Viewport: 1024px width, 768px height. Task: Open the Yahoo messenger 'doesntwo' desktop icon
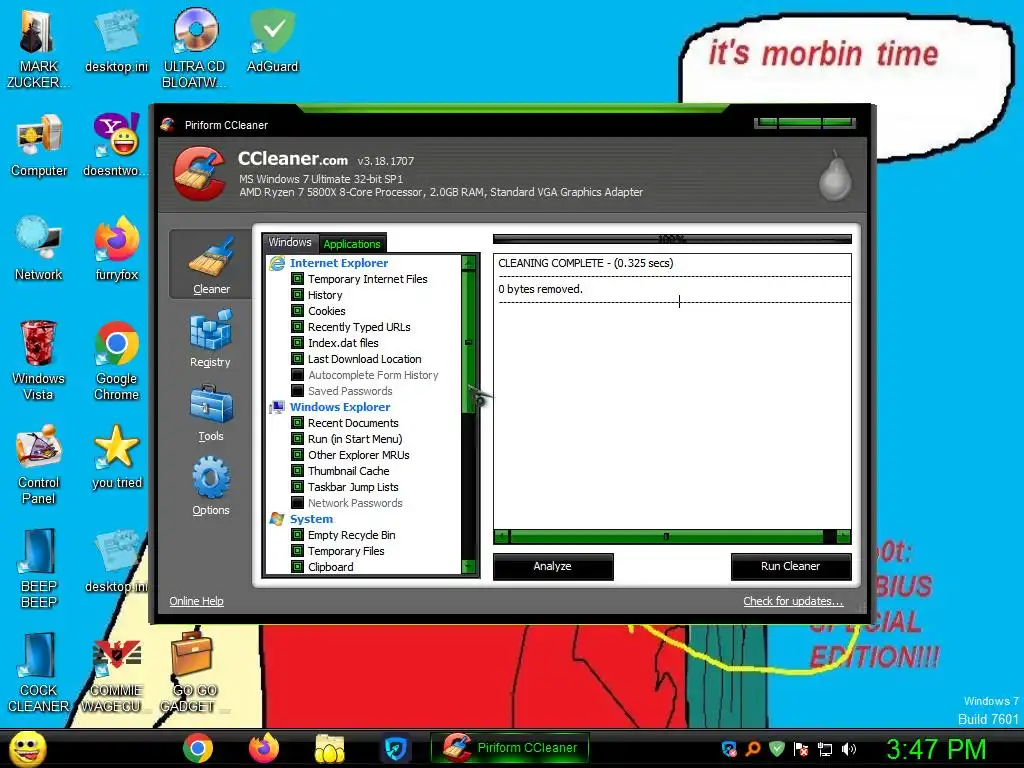pyautogui.click(x=116, y=145)
